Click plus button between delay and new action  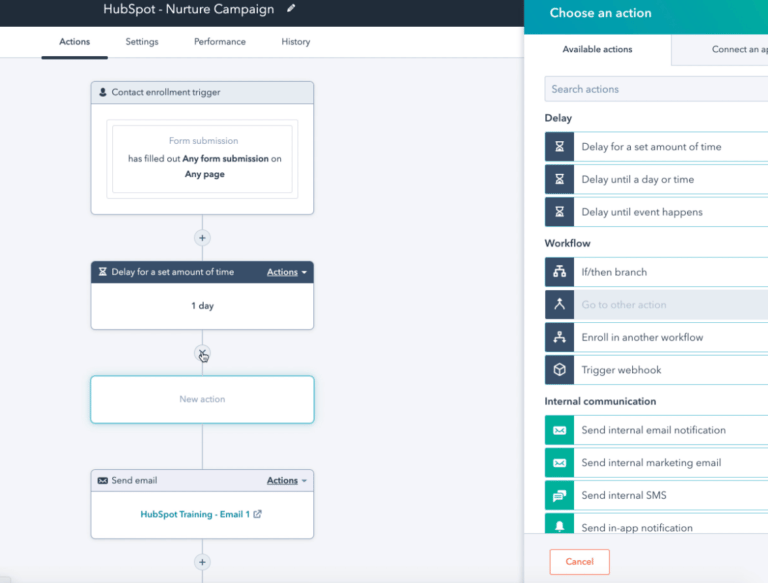[202, 353]
